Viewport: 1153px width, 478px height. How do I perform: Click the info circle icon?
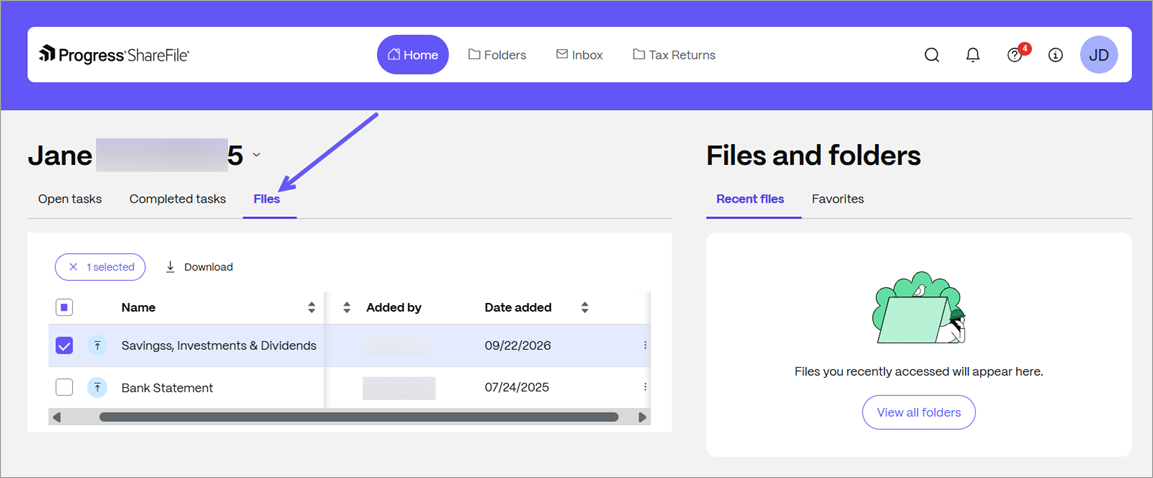click(1055, 55)
